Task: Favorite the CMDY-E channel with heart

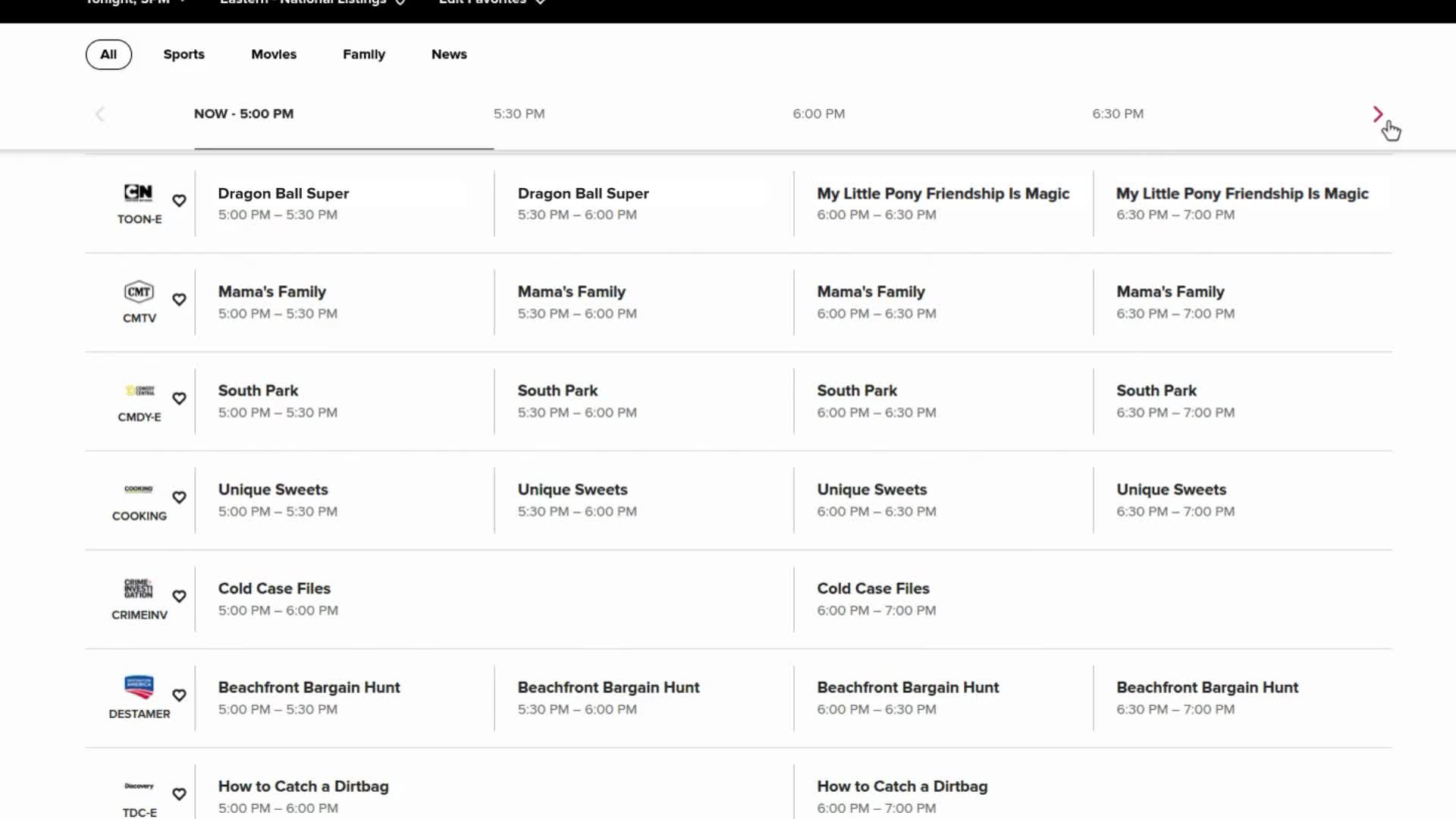Action: (x=179, y=398)
